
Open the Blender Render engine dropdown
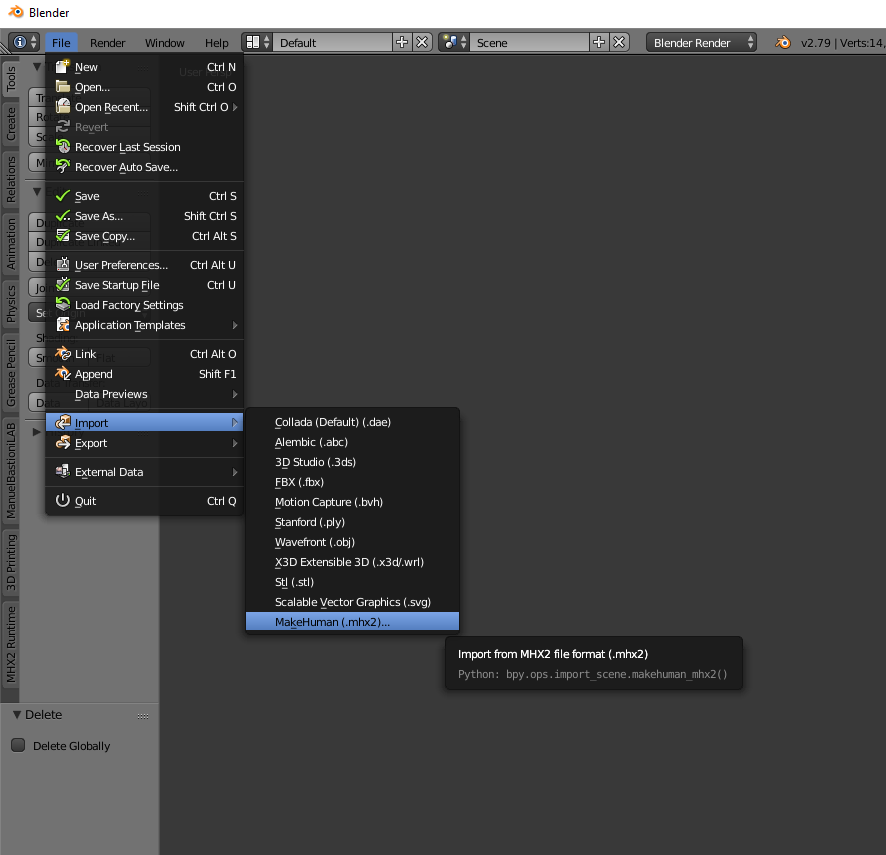pos(702,42)
